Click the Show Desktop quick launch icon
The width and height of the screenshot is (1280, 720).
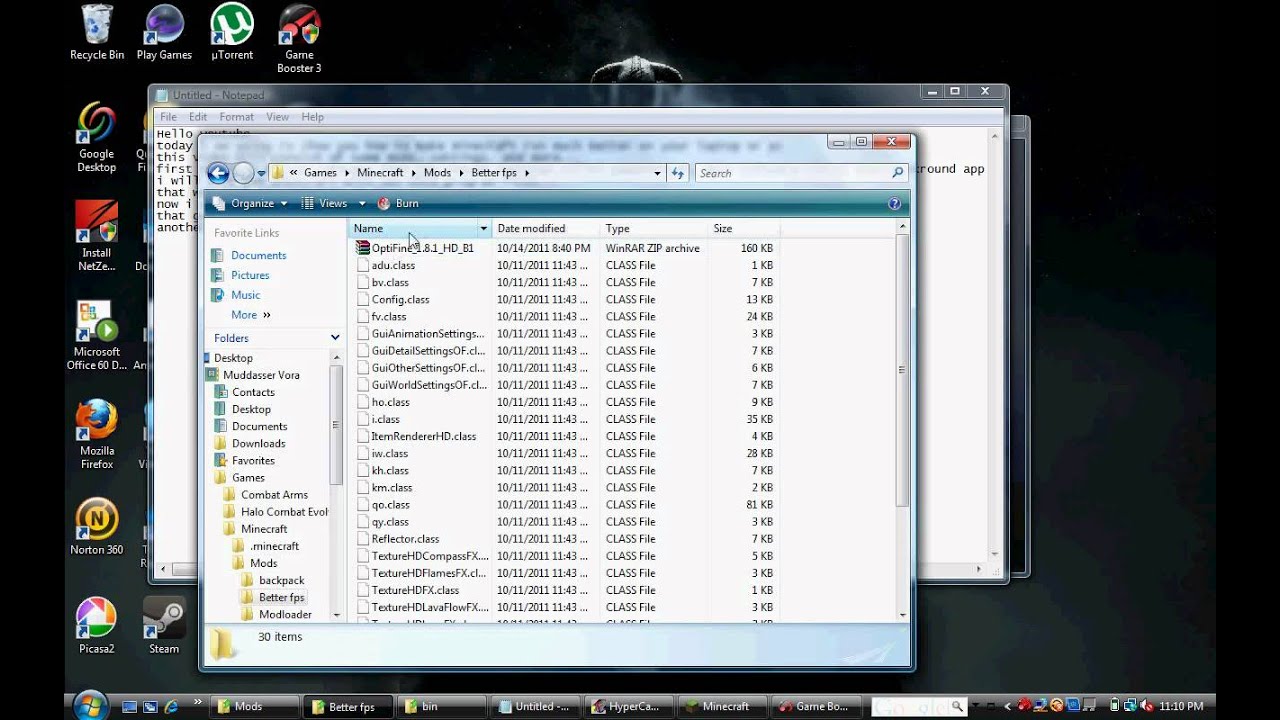coord(130,706)
